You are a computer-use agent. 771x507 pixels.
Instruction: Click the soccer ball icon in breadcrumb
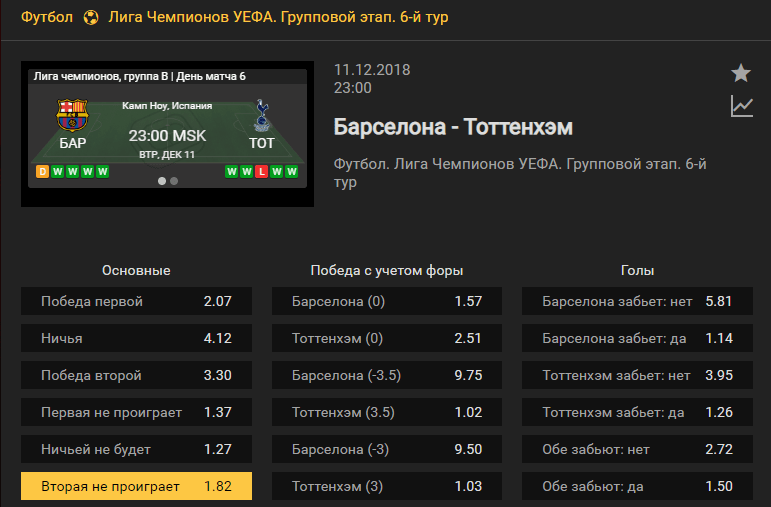click(91, 18)
